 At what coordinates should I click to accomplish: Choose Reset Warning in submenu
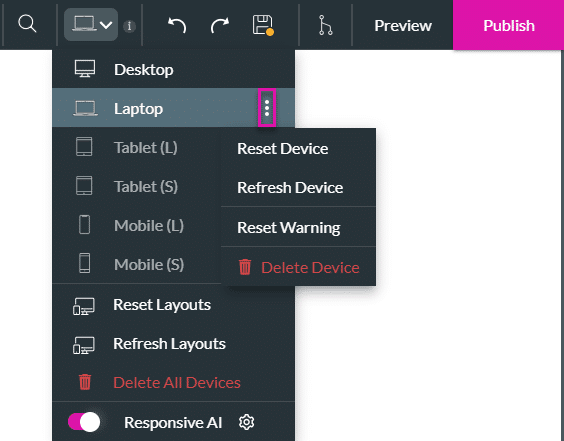click(299, 227)
